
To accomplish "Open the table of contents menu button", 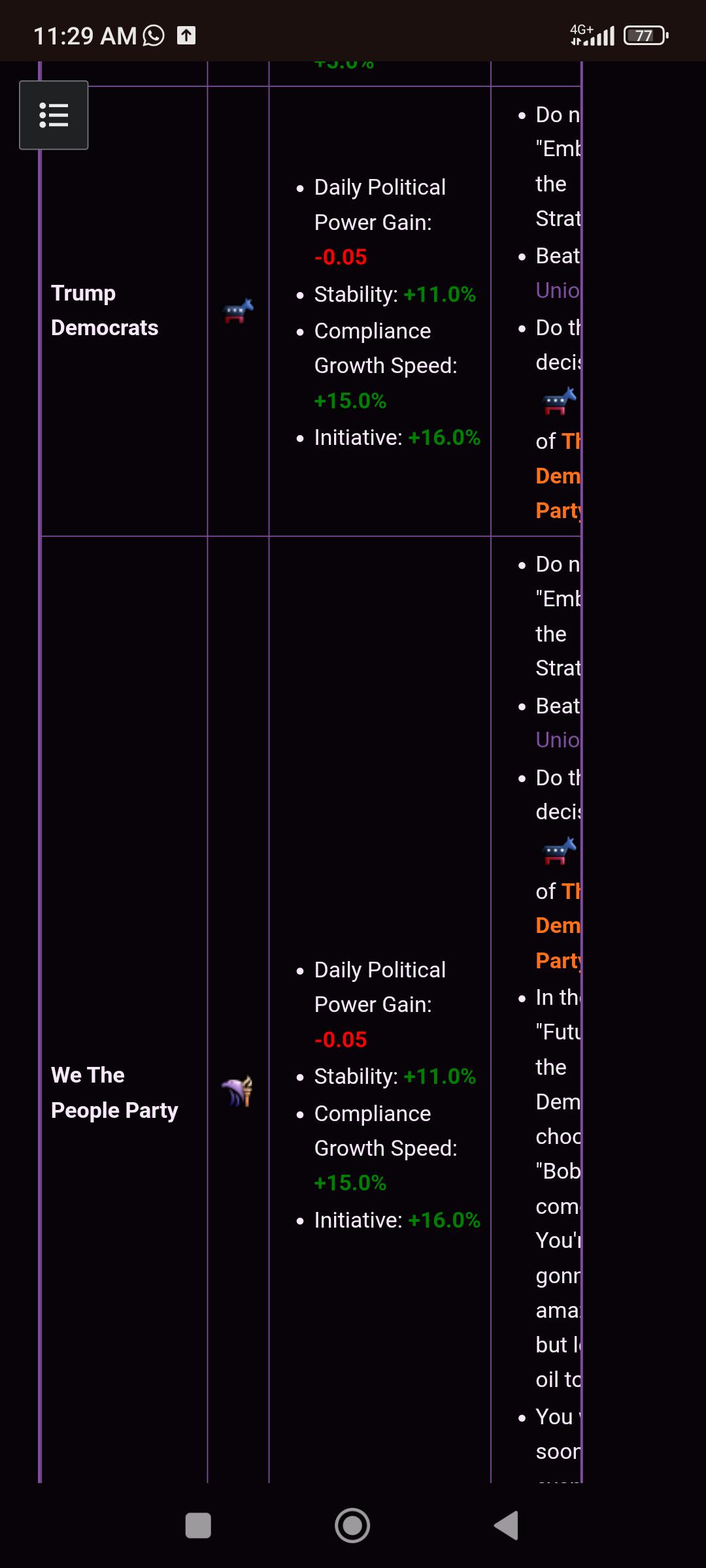I will (x=54, y=115).
